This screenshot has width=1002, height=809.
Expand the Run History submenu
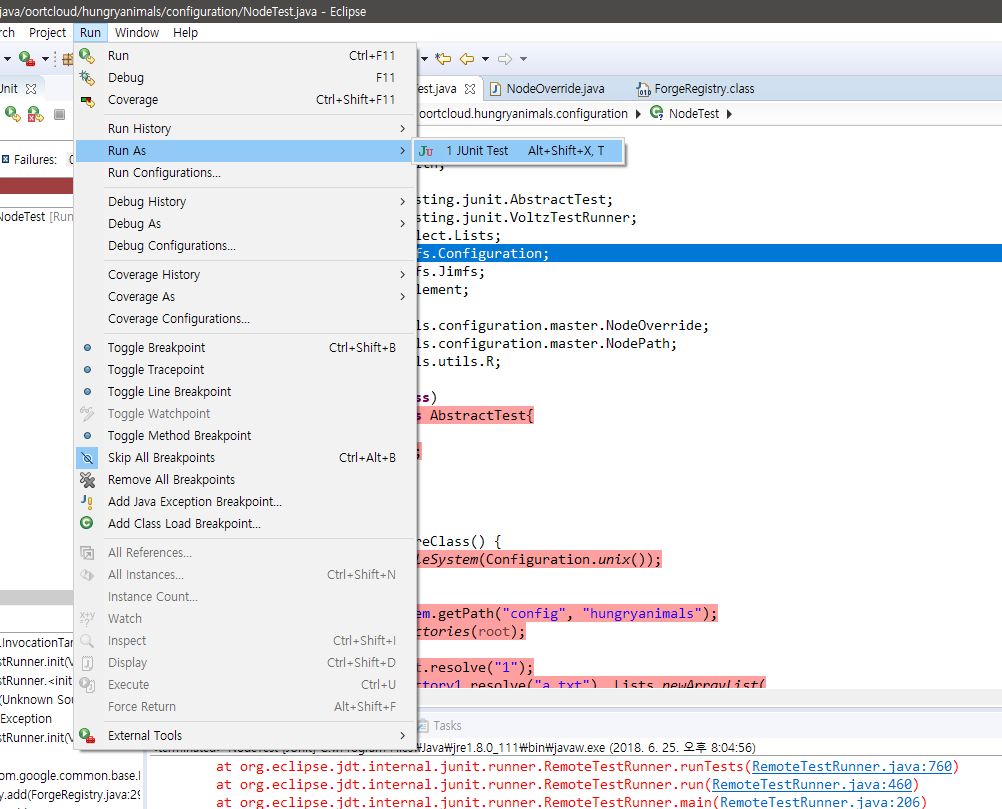pos(403,128)
